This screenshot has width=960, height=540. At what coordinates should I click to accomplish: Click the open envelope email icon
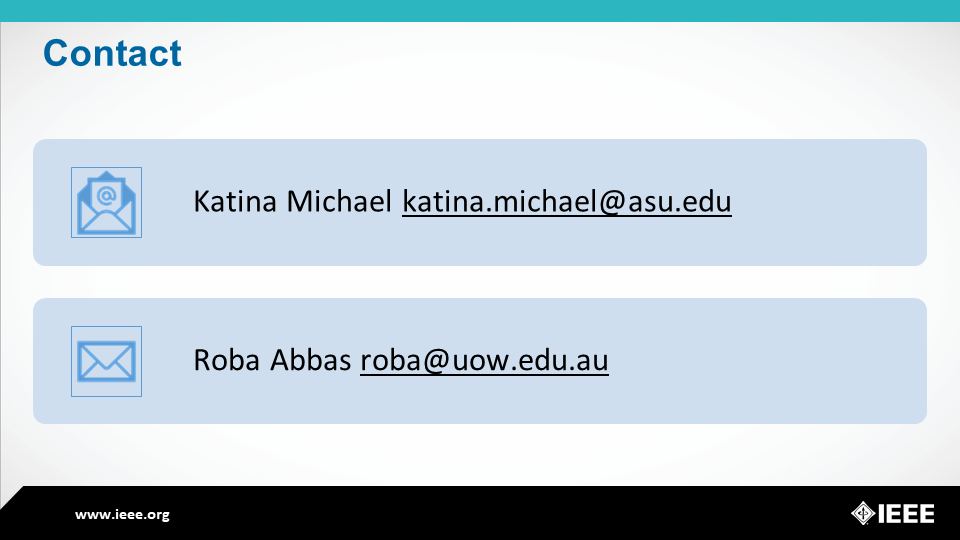pyautogui.click(x=107, y=203)
